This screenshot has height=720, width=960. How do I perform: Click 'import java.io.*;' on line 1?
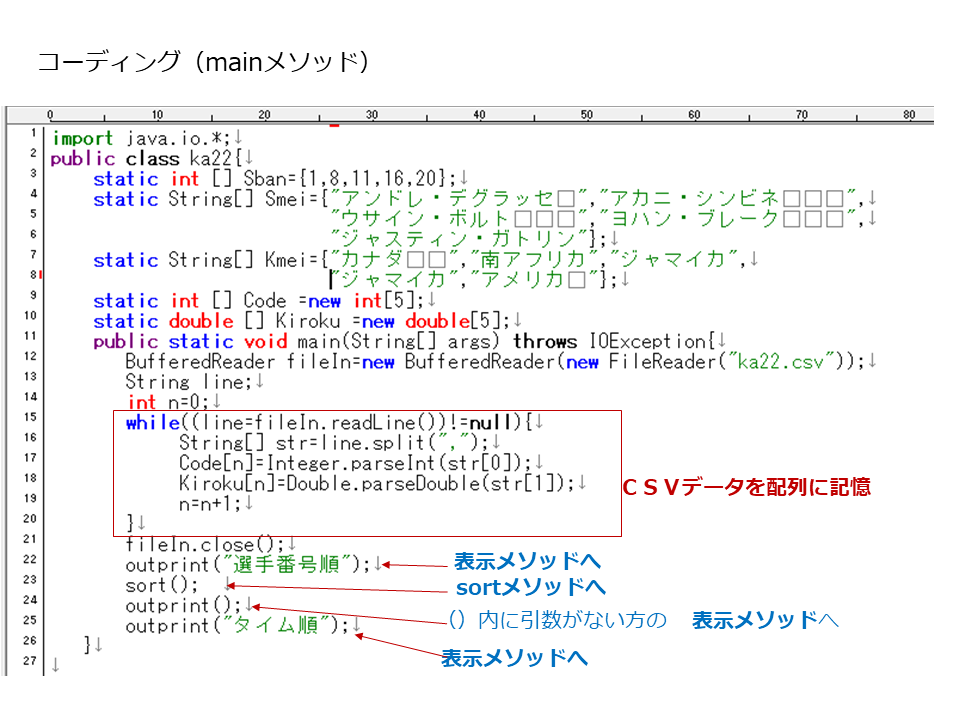pos(141,138)
